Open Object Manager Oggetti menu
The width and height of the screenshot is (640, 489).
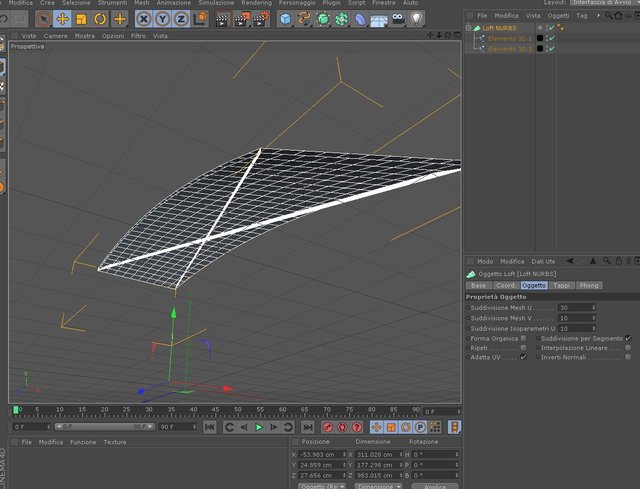(558, 16)
